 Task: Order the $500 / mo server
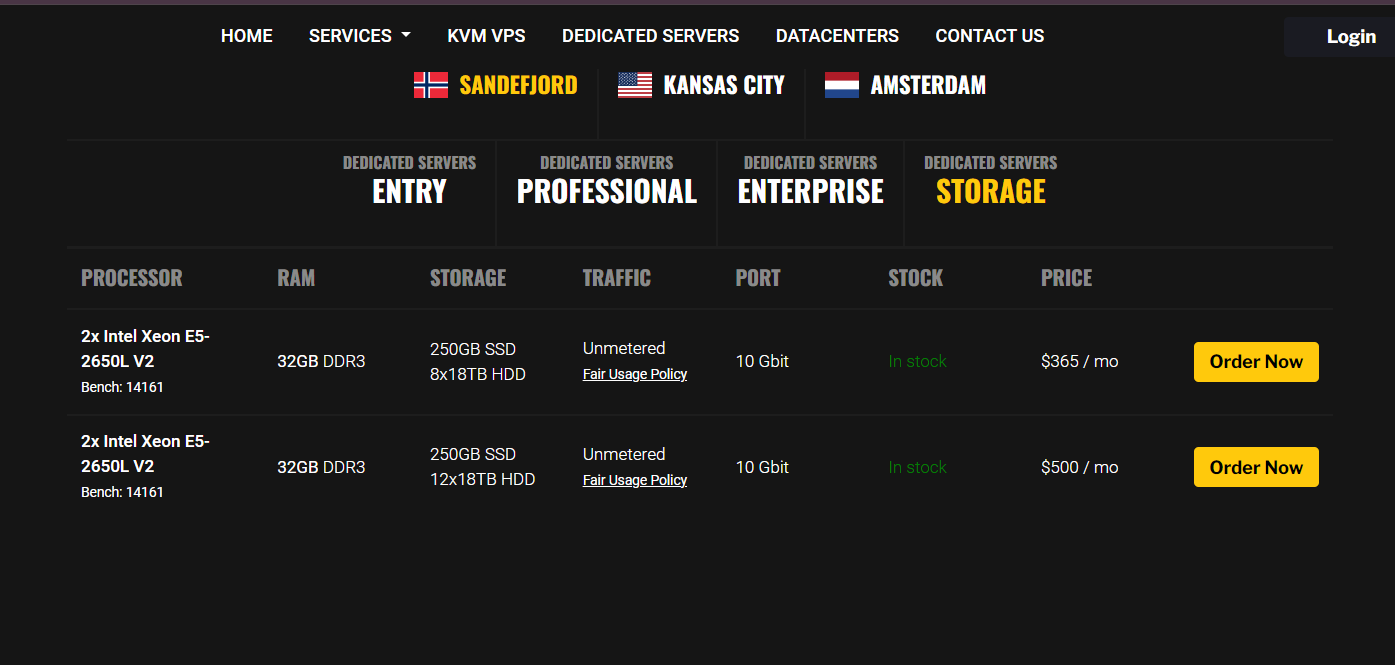click(x=1256, y=467)
